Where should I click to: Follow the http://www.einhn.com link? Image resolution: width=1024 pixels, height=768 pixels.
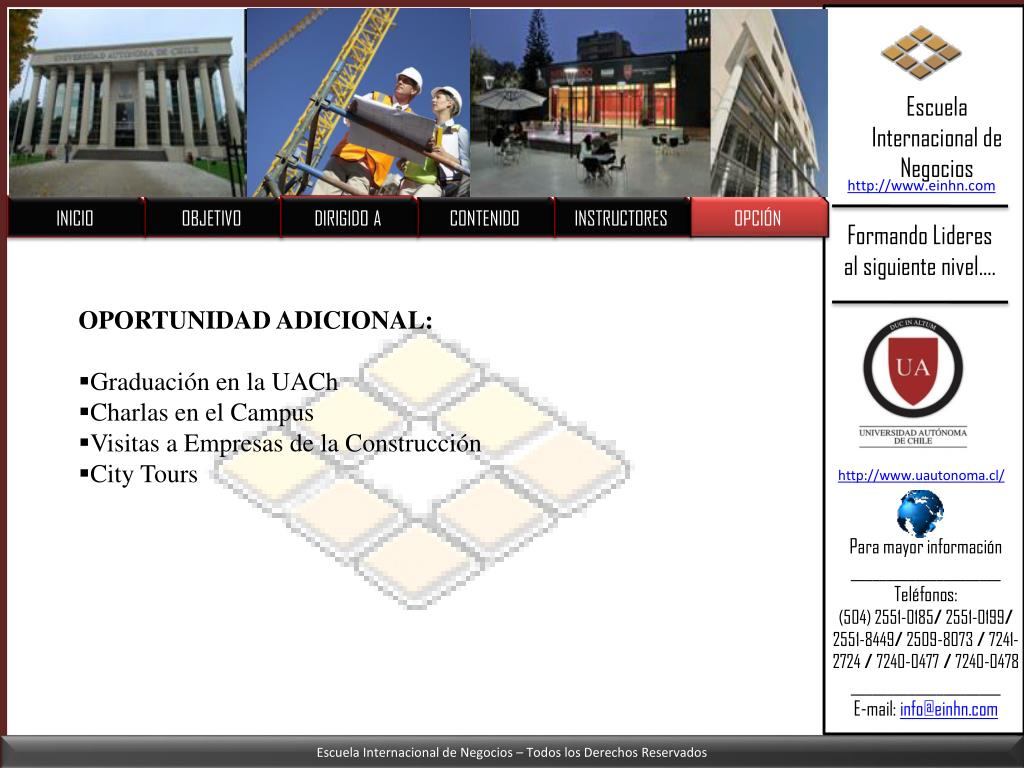(x=921, y=185)
